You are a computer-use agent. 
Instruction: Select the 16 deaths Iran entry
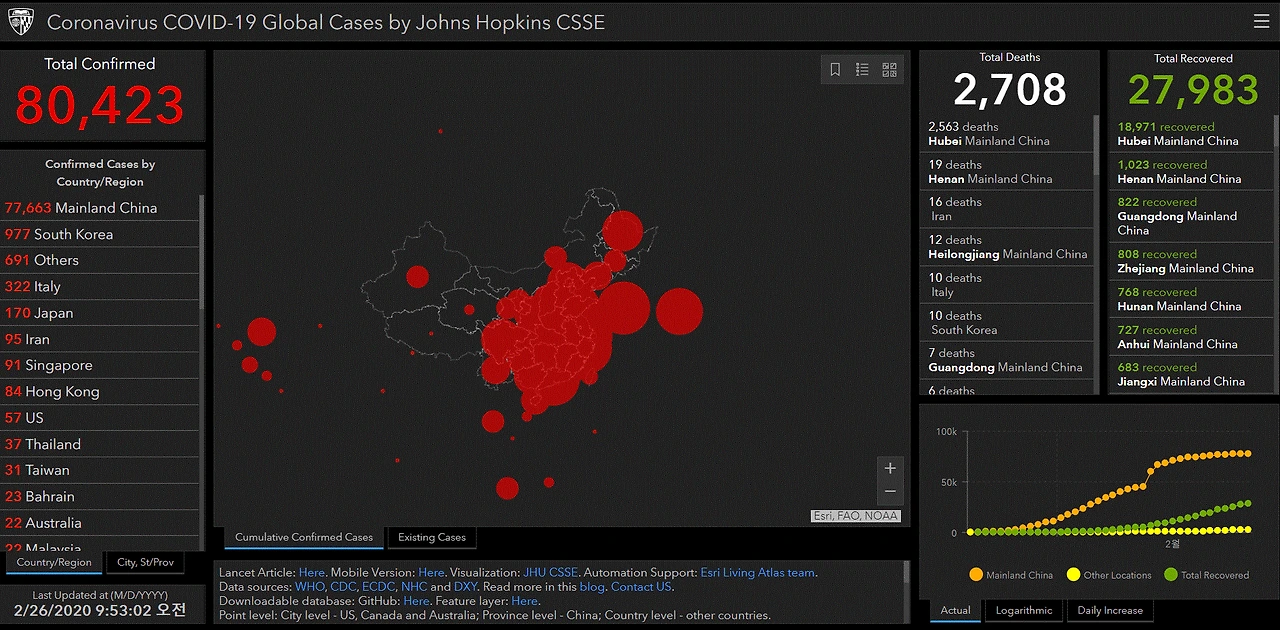1007,209
